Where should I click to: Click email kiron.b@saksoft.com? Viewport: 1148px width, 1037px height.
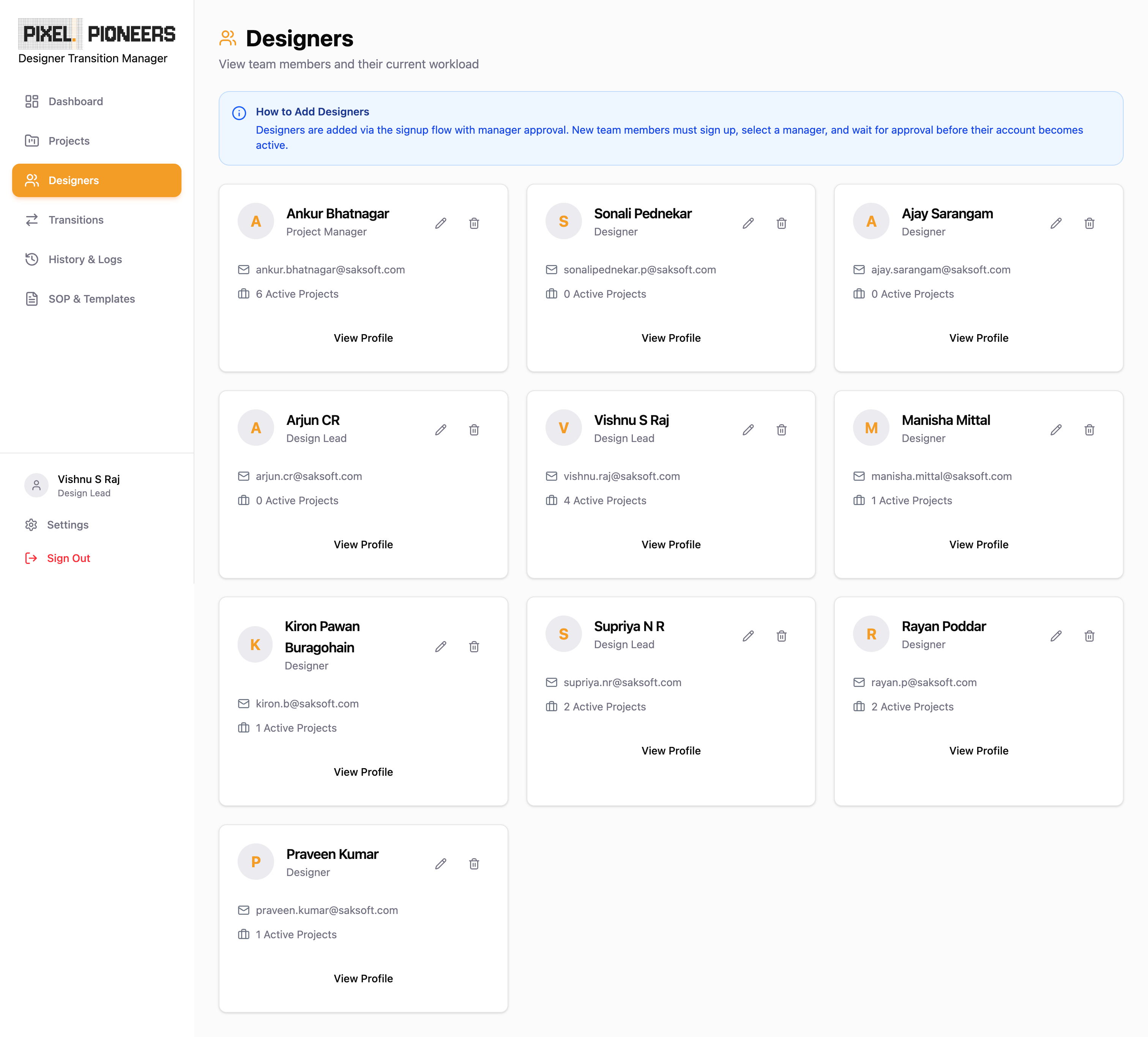(307, 704)
